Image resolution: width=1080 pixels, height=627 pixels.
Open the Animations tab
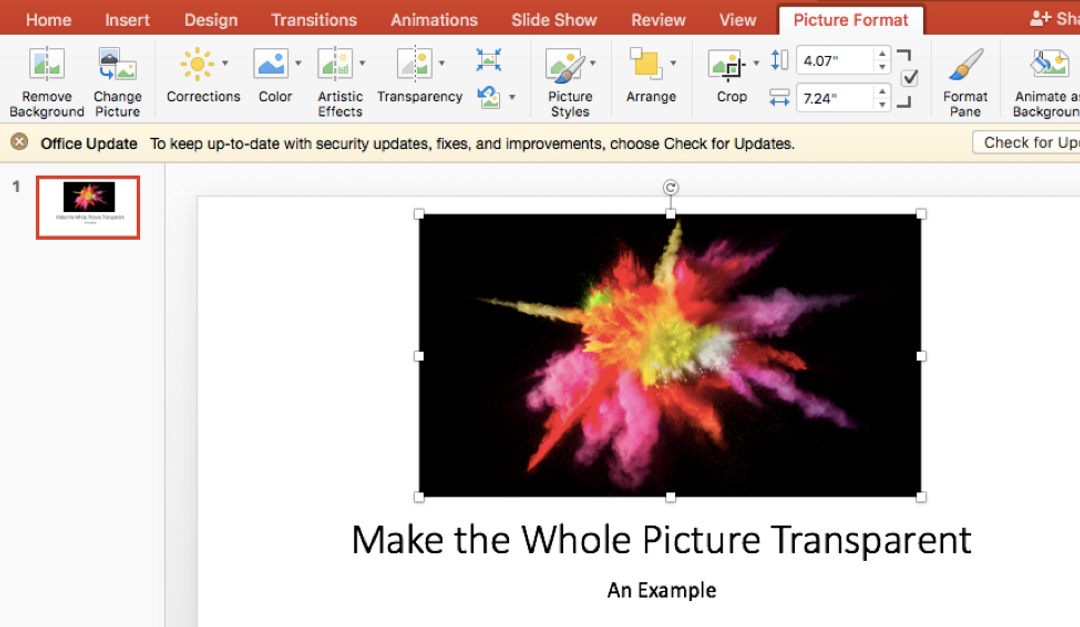(433, 18)
